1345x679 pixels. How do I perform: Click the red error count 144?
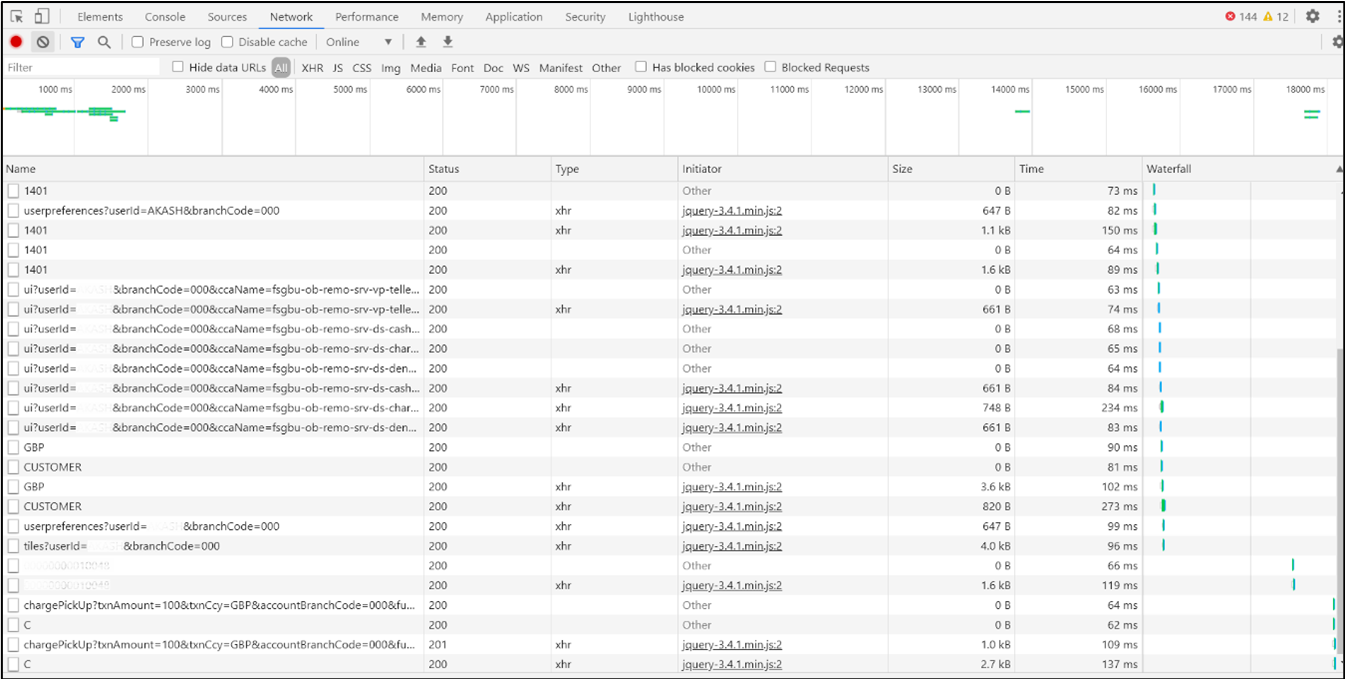[x=1242, y=17]
